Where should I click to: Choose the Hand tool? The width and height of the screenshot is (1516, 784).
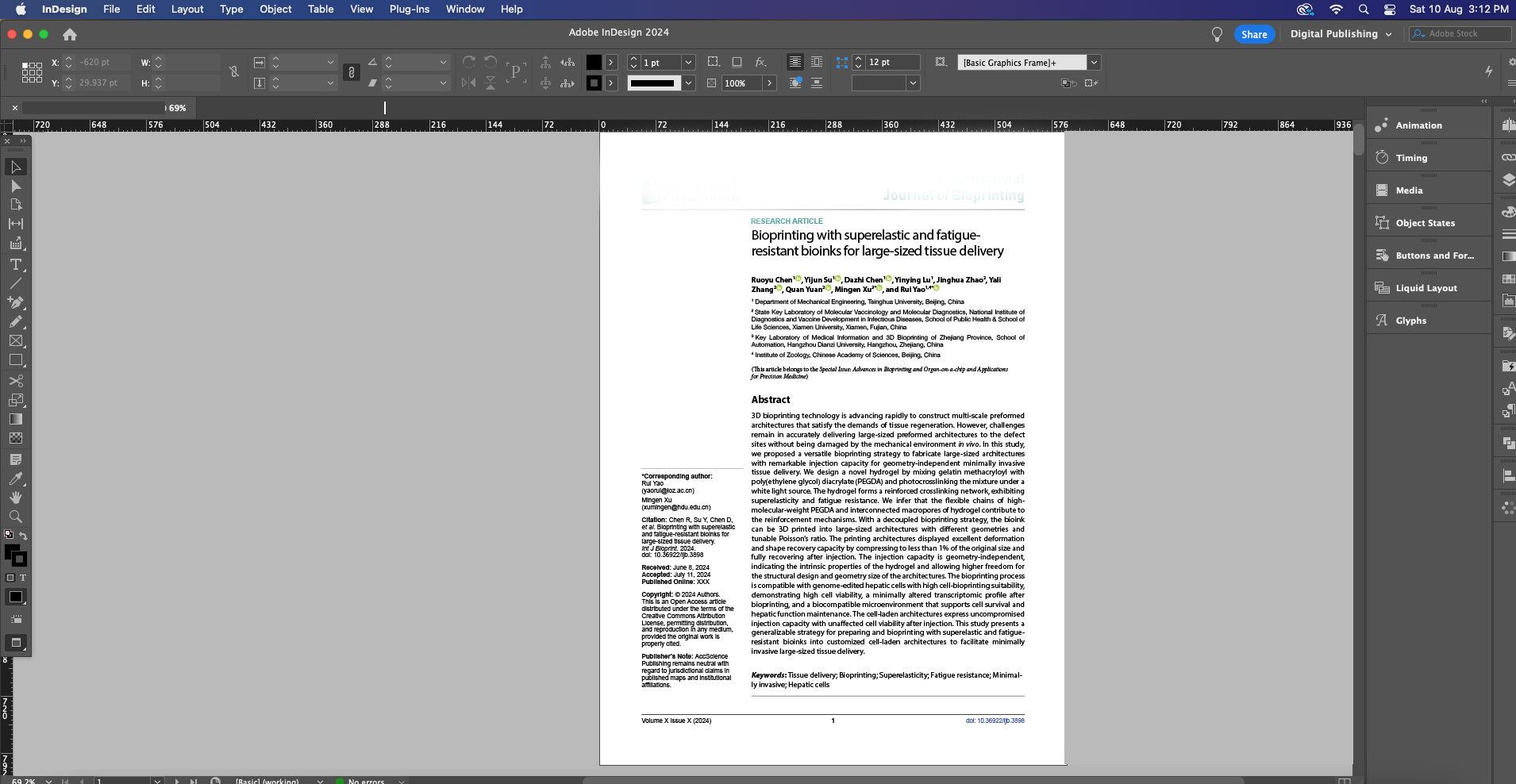point(15,498)
